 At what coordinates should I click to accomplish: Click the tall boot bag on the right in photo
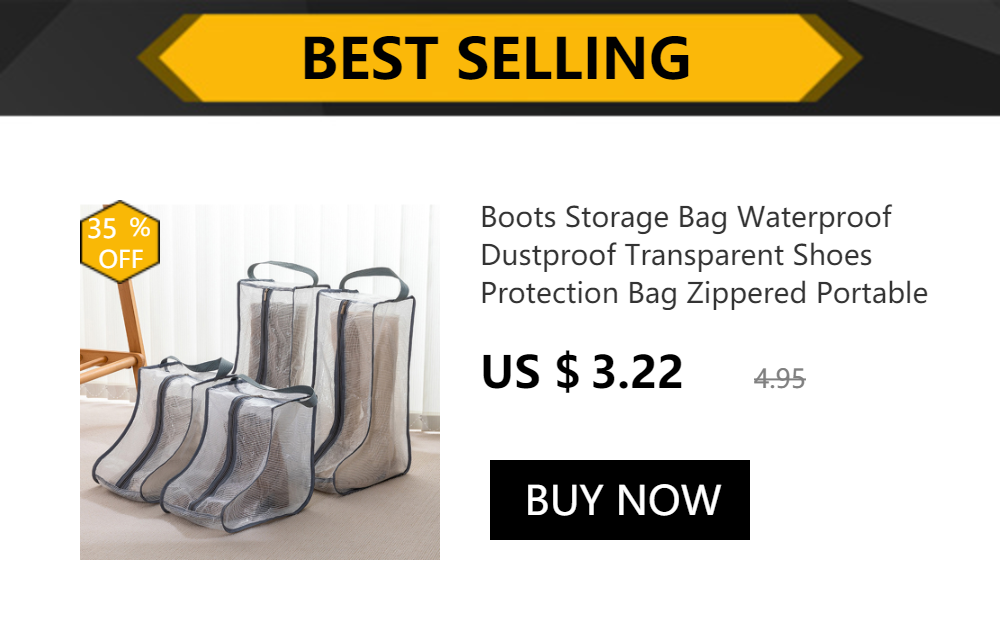click(365, 383)
